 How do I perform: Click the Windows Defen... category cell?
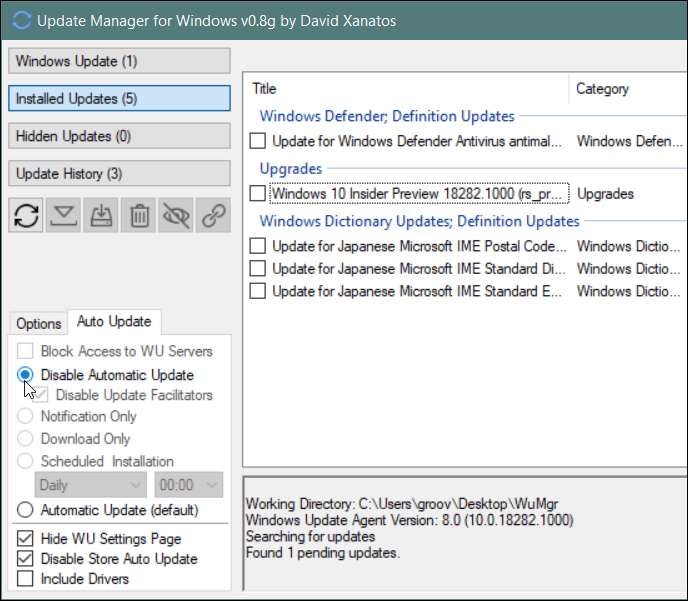coord(629,141)
